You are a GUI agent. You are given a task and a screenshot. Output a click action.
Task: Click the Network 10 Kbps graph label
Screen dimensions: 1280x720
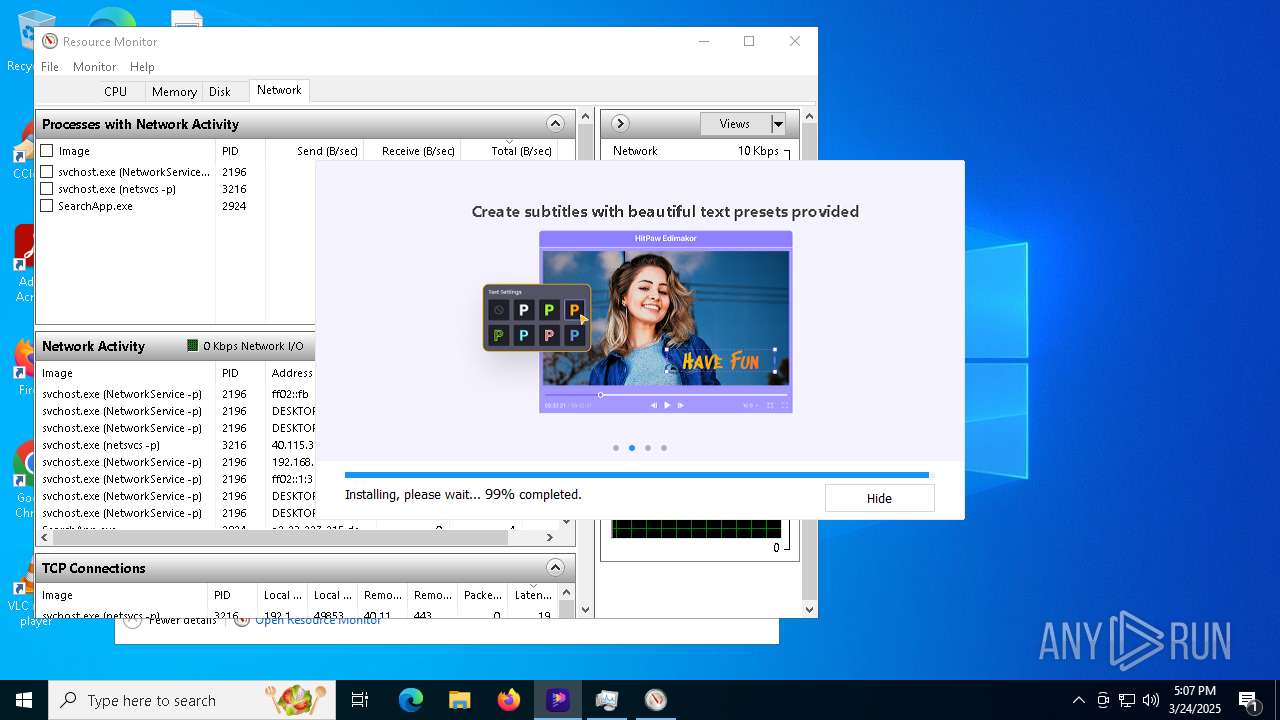[x=696, y=151]
